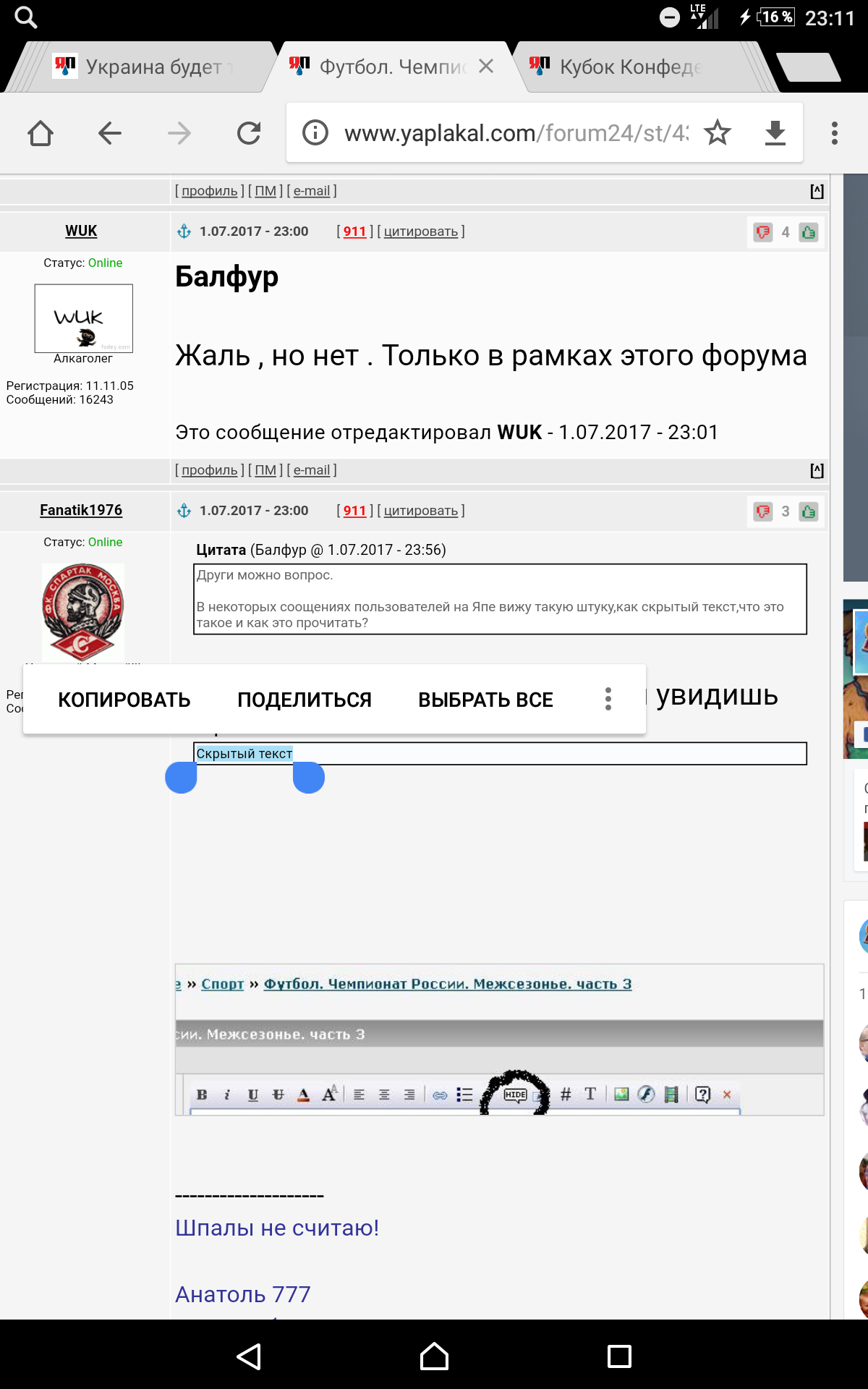Open the downloads arrow icon
Screen dimensions: 868x1389
point(775,133)
